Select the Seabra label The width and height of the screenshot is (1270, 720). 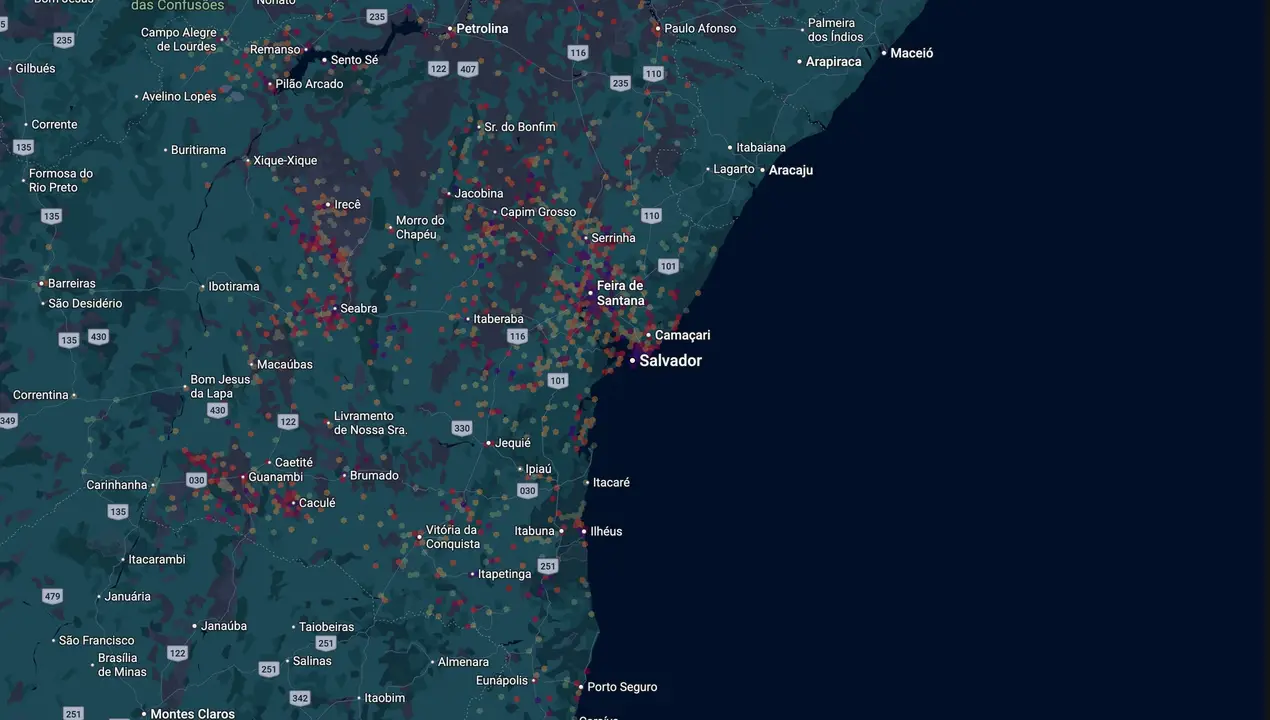(359, 308)
